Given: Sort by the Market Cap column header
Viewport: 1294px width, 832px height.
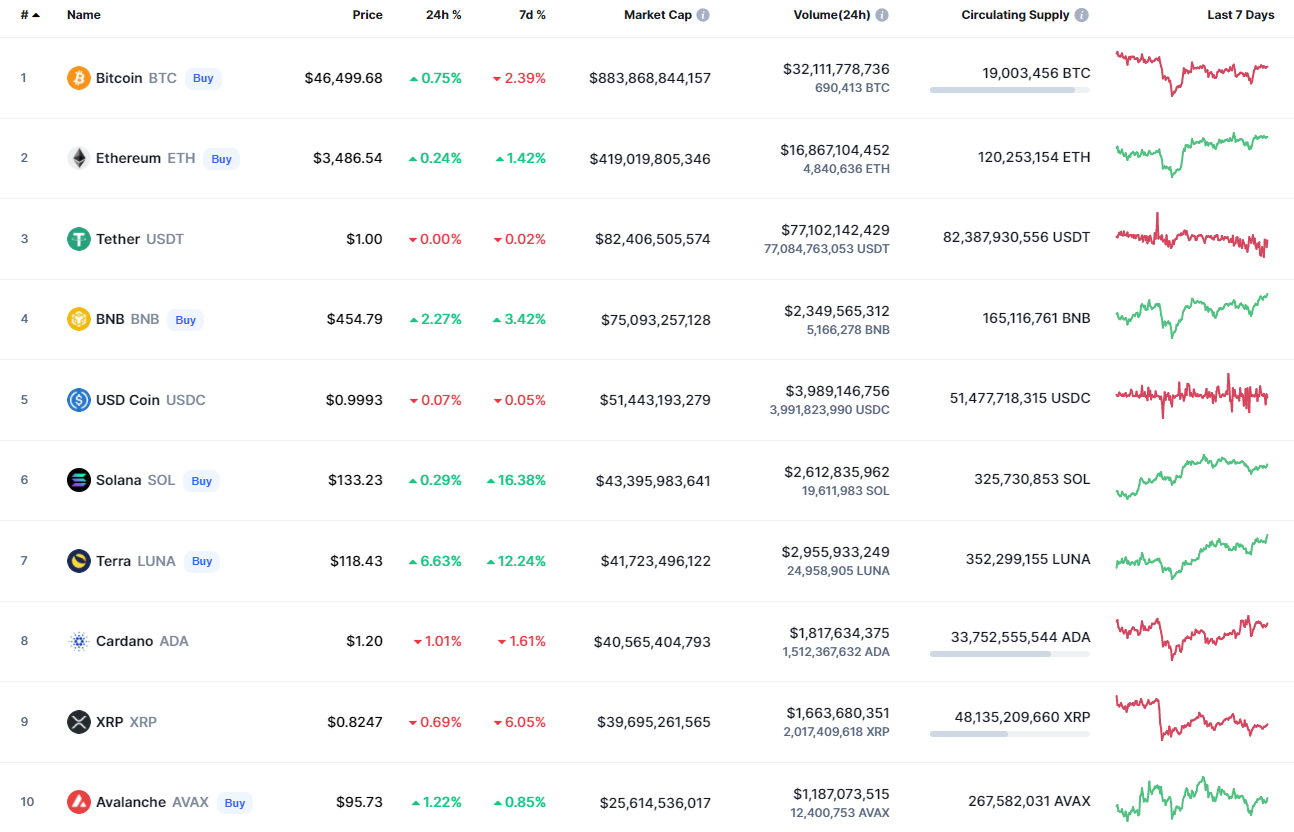Looking at the screenshot, I should pos(657,15).
